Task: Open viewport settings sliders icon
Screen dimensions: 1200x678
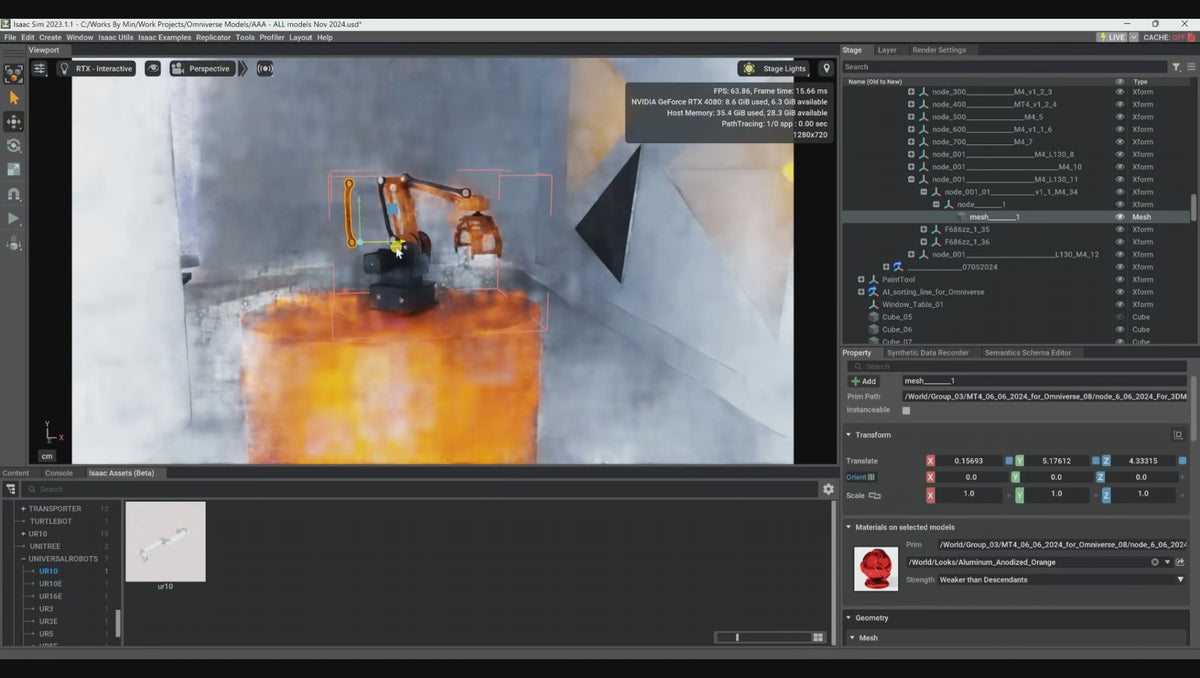Action: coord(39,69)
